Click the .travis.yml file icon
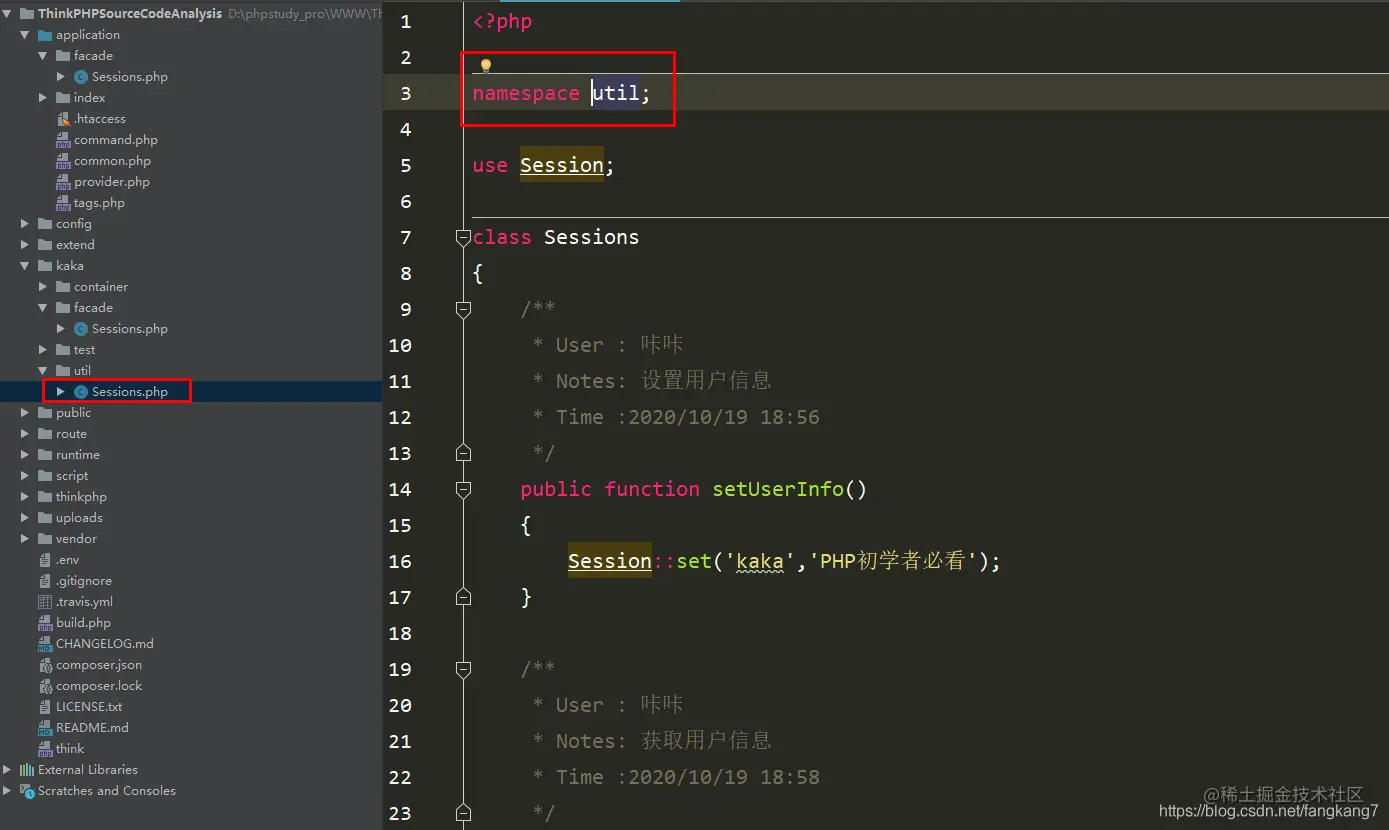Viewport: 1389px width, 830px height. (x=45, y=602)
